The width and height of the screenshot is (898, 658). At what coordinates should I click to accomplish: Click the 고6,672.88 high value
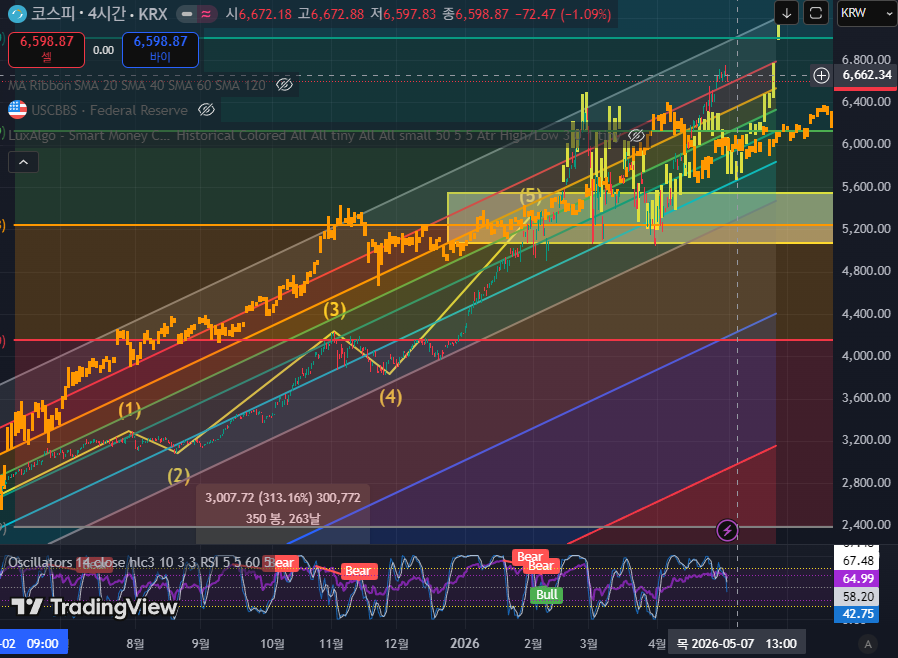[331, 14]
